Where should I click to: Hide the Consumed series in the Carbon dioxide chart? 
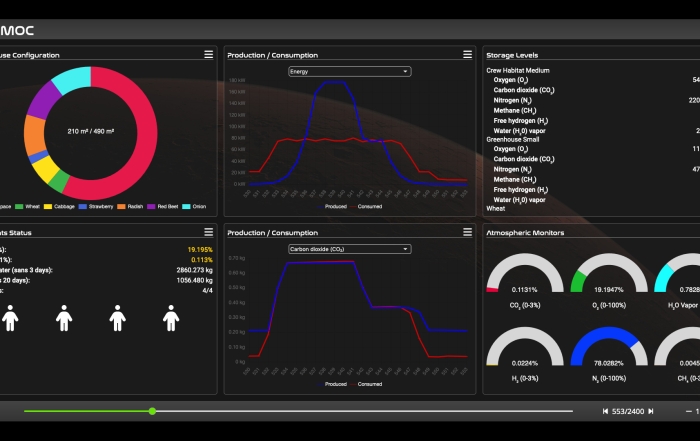click(x=368, y=384)
